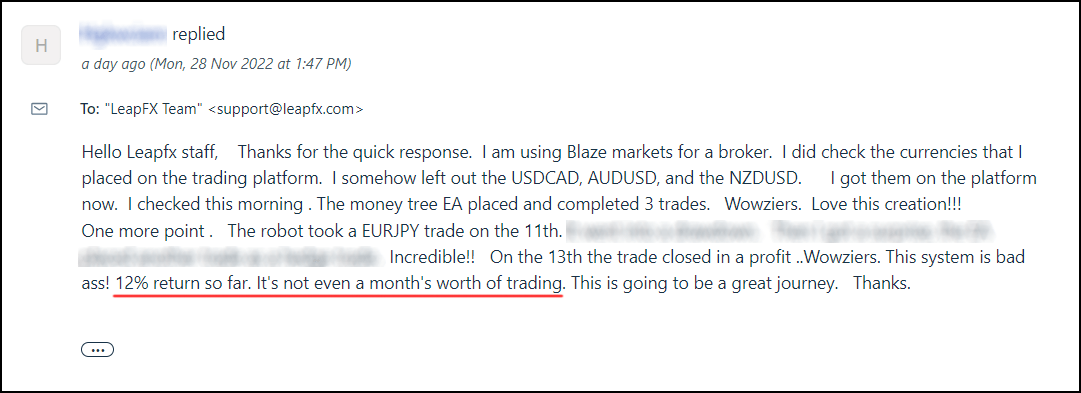Click the 'replied' label next to sender
Viewport: 1081px width, 393px height.
click(x=199, y=33)
